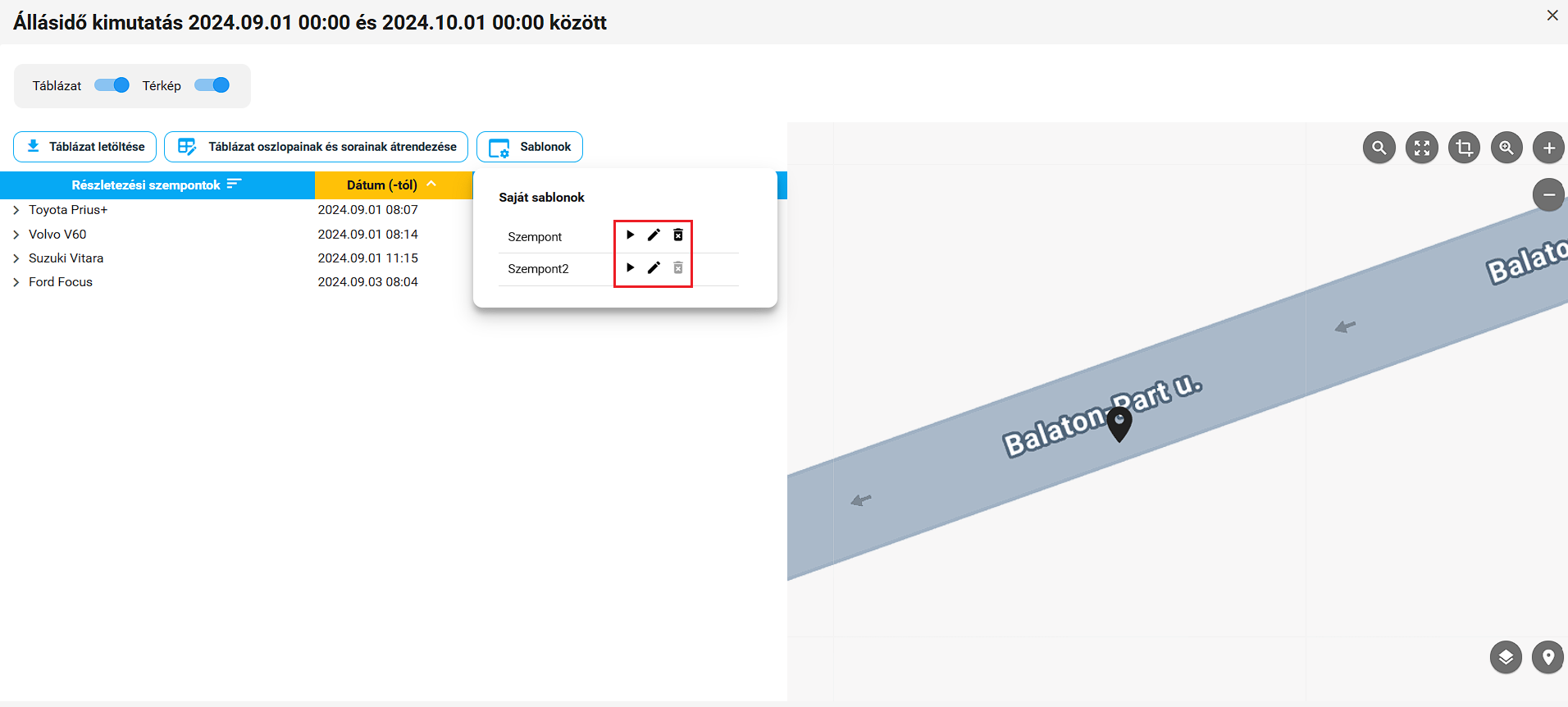Run the Szempont template play icon

tap(630, 235)
